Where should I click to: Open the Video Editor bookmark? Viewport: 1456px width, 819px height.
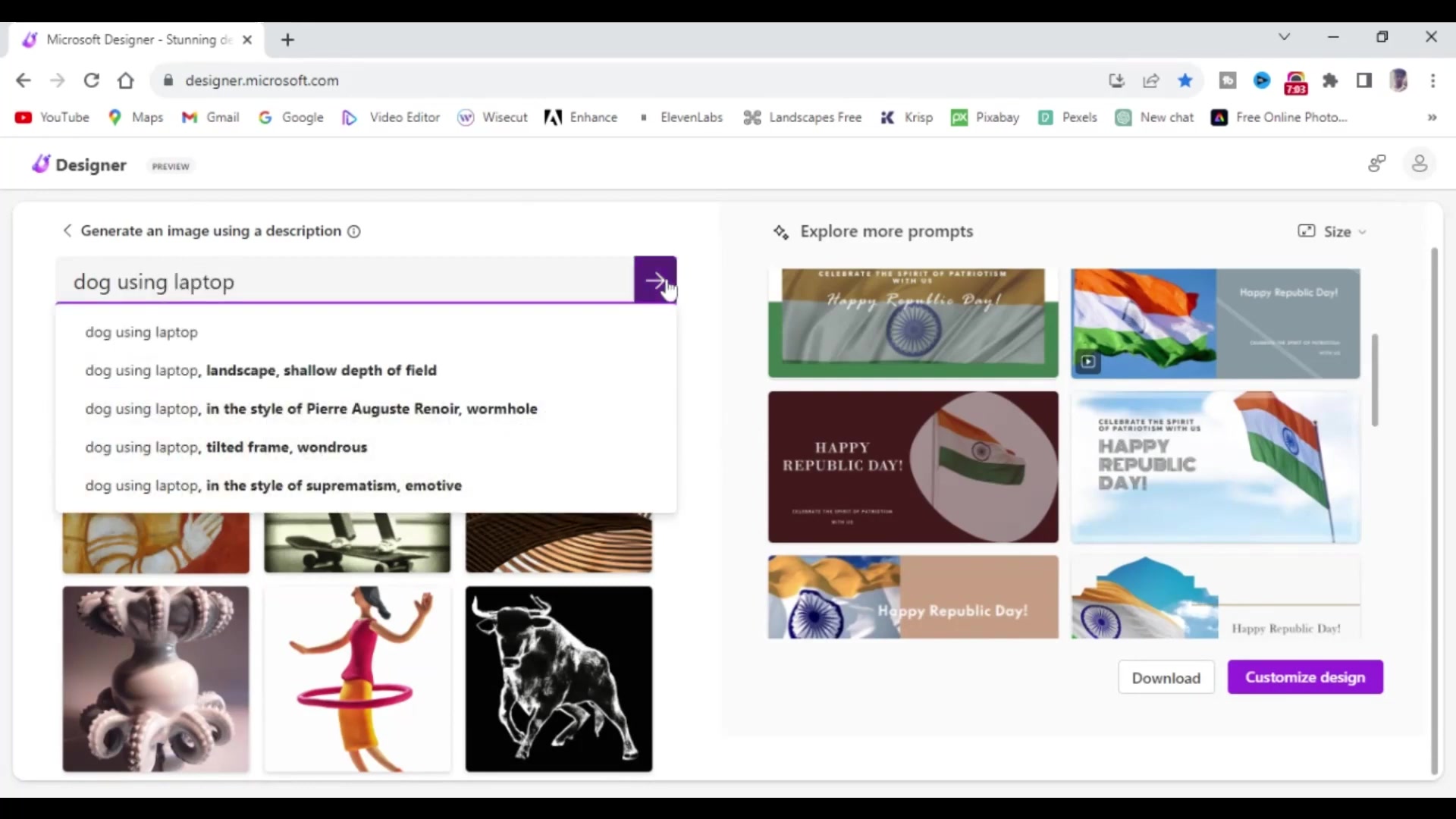click(391, 118)
